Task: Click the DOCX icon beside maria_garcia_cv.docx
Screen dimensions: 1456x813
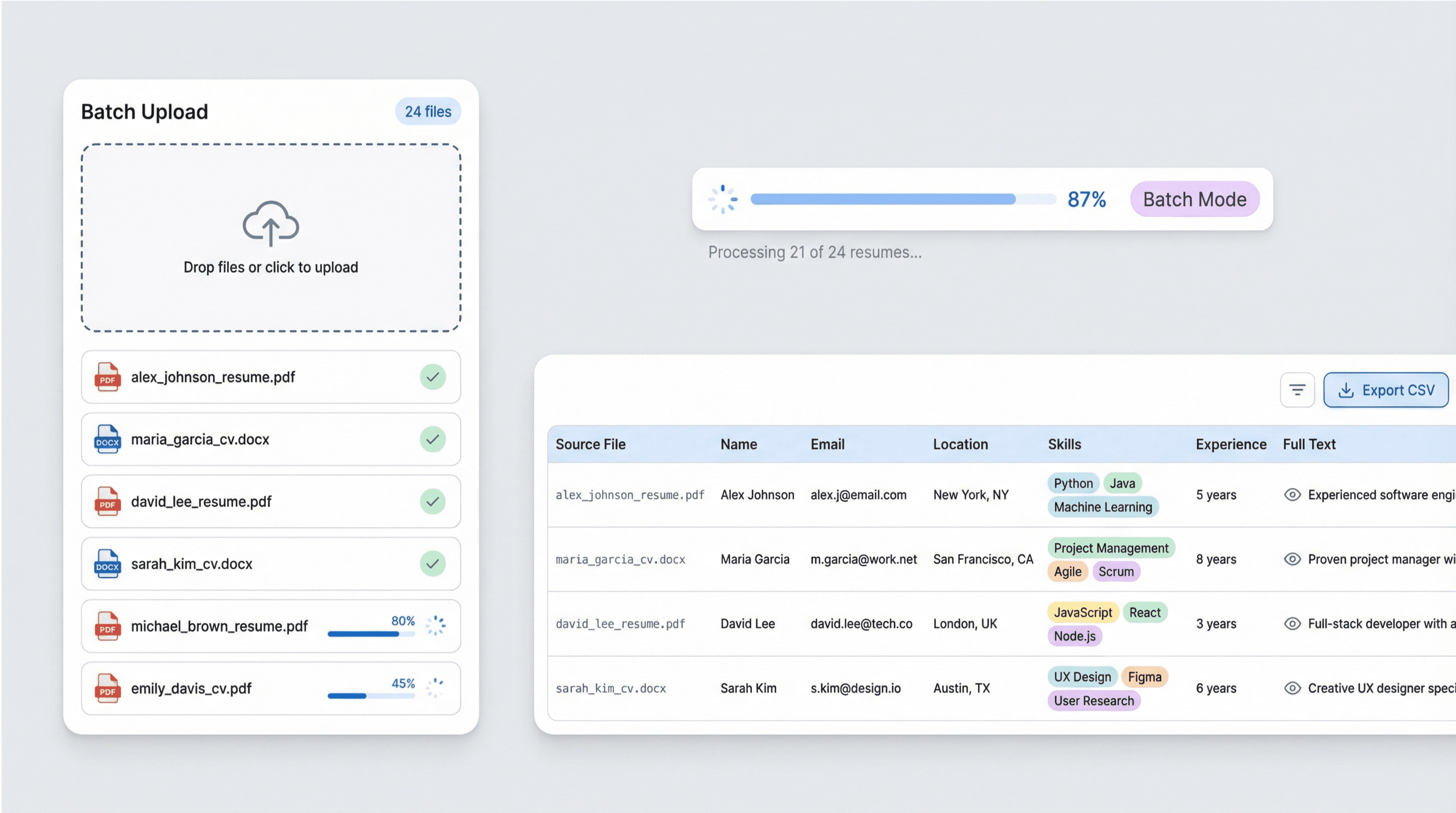Action: click(x=107, y=440)
